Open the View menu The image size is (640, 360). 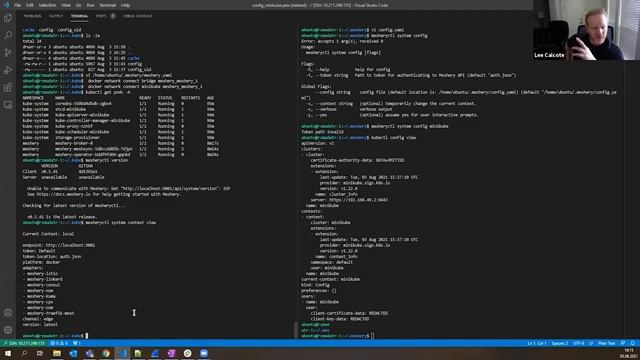(66, 5)
